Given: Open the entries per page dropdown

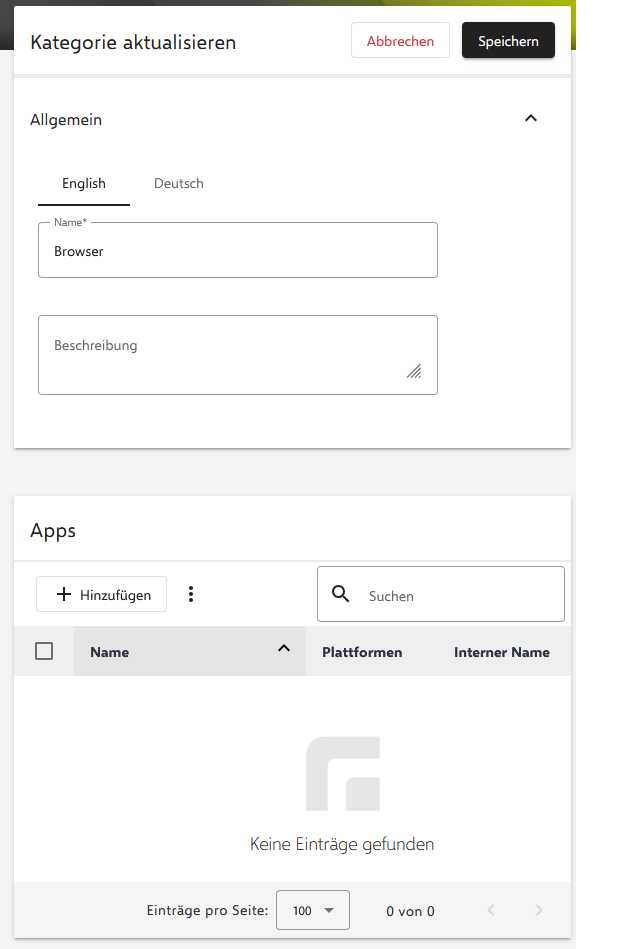Looking at the screenshot, I should click(312, 910).
